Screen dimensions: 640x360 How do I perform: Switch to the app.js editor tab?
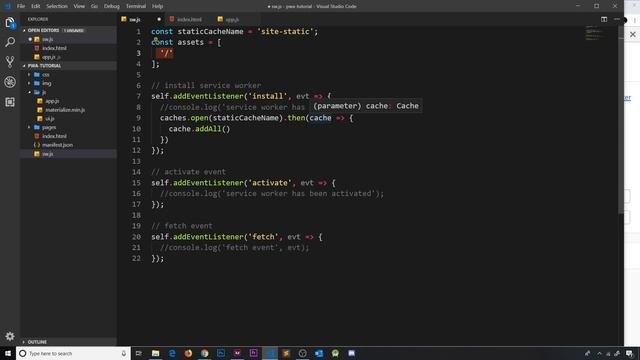pyautogui.click(x=232, y=19)
